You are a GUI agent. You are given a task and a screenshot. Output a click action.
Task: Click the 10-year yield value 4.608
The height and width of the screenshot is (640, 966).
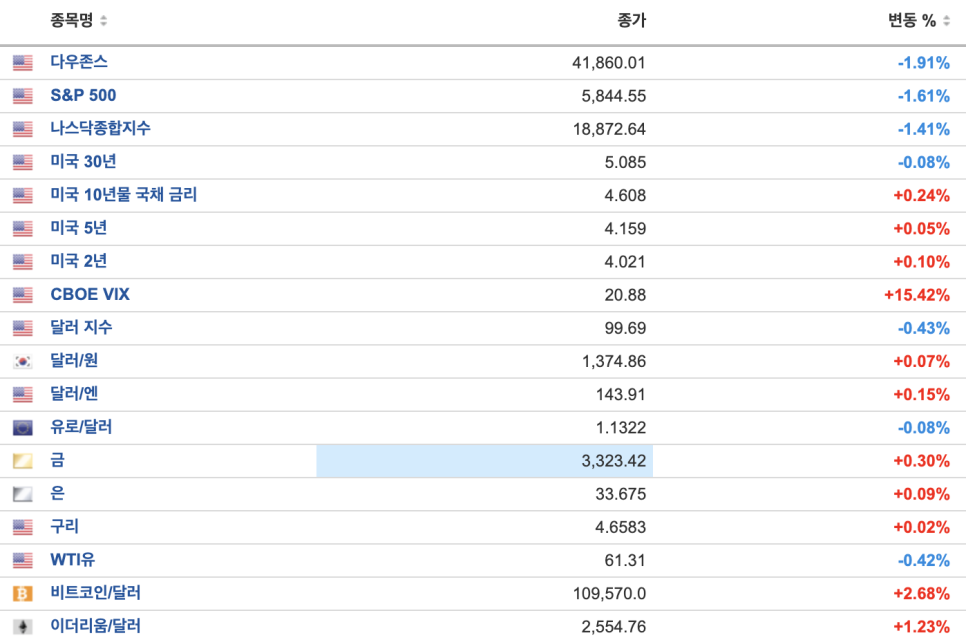pyautogui.click(x=625, y=196)
